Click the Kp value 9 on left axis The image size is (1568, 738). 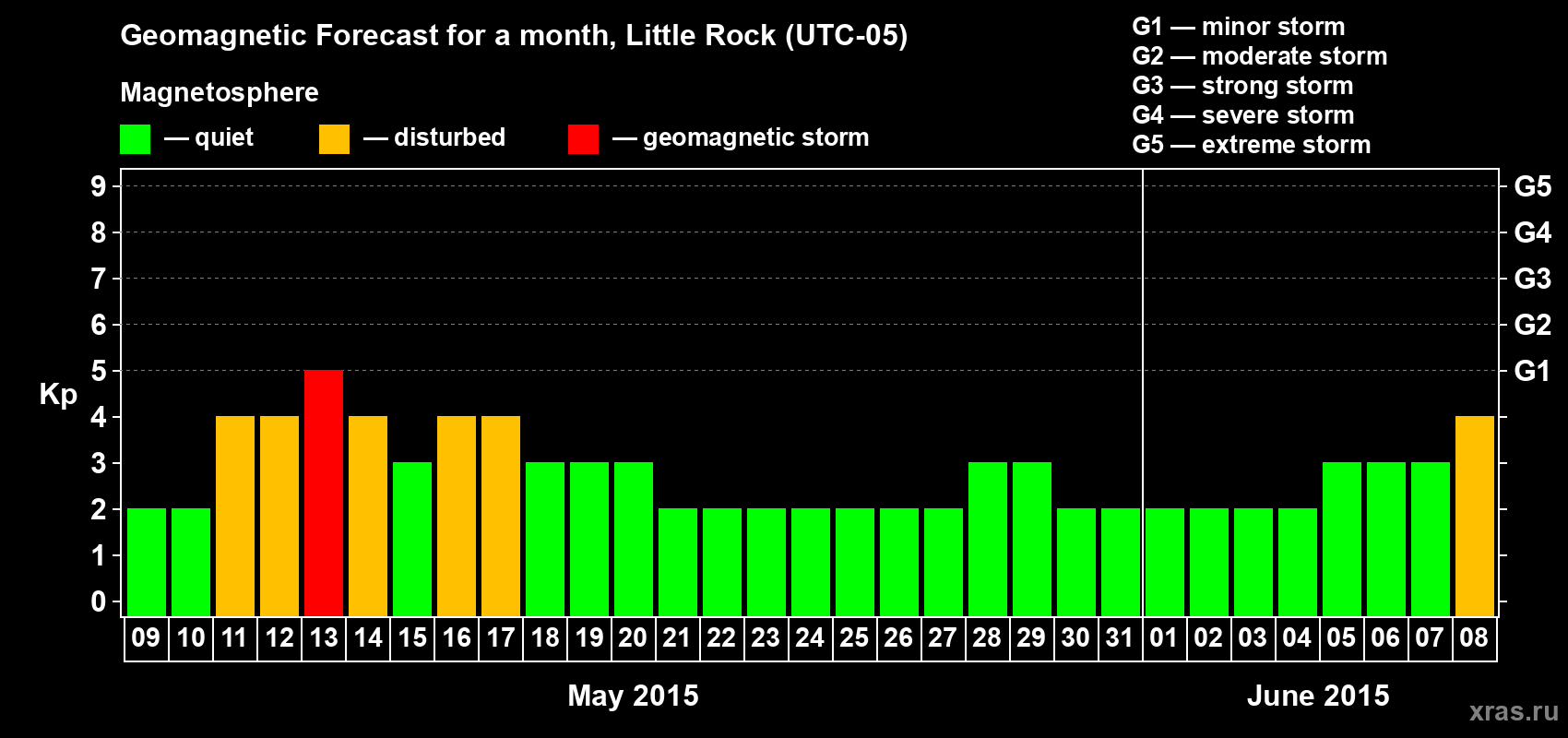[99, 186]
